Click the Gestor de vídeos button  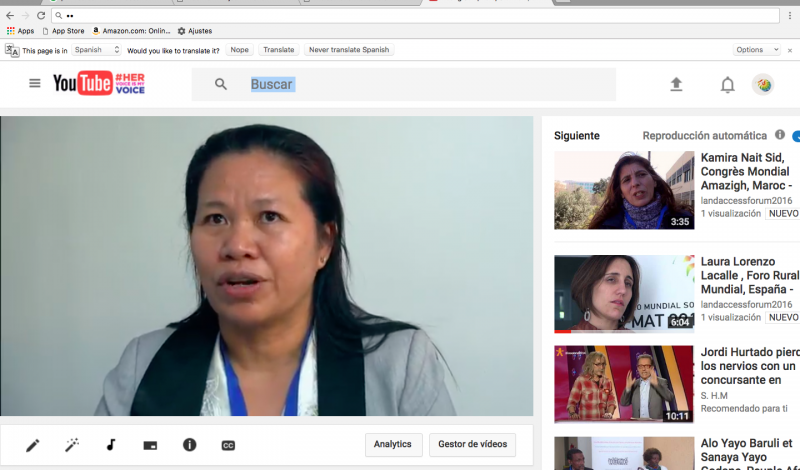click(472, 445)
